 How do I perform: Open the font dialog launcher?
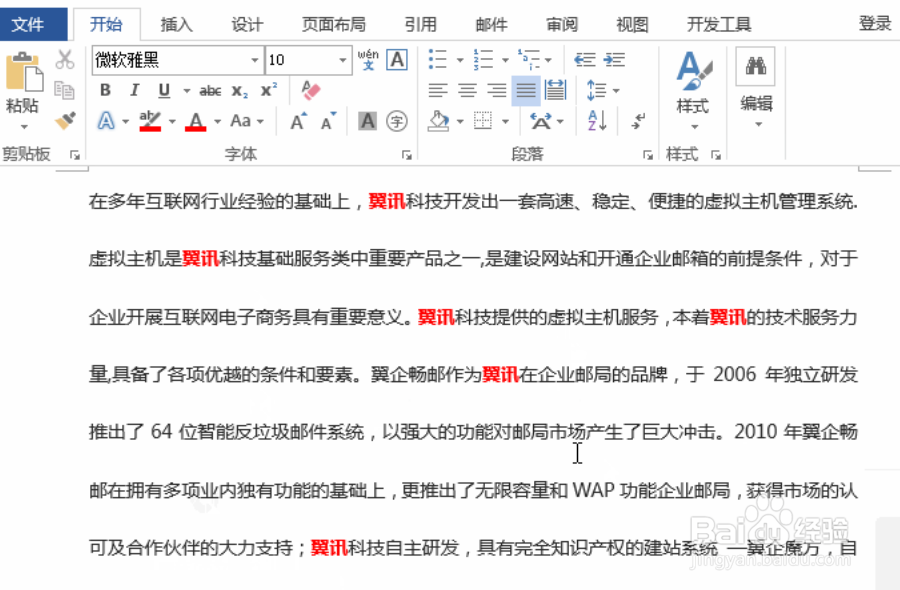(x=407, y=155)
